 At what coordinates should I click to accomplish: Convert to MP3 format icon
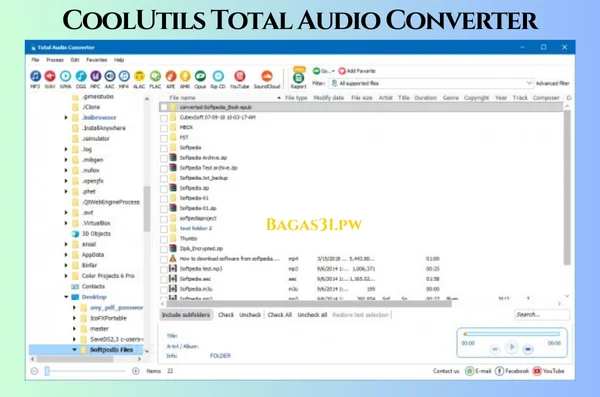pyautogui.click(x=35, y=76)
